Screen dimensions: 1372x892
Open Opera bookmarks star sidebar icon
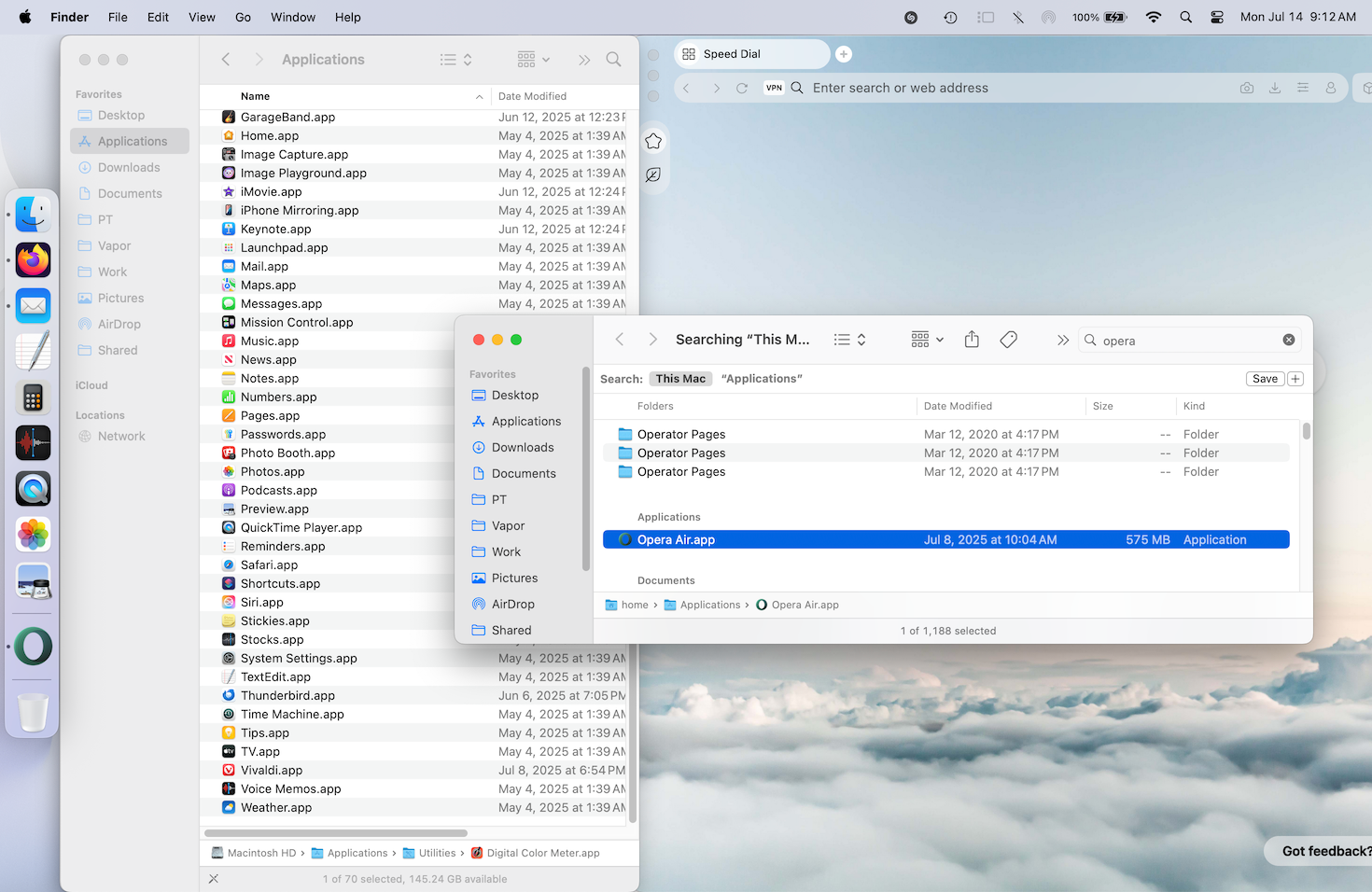click(653, 141)
